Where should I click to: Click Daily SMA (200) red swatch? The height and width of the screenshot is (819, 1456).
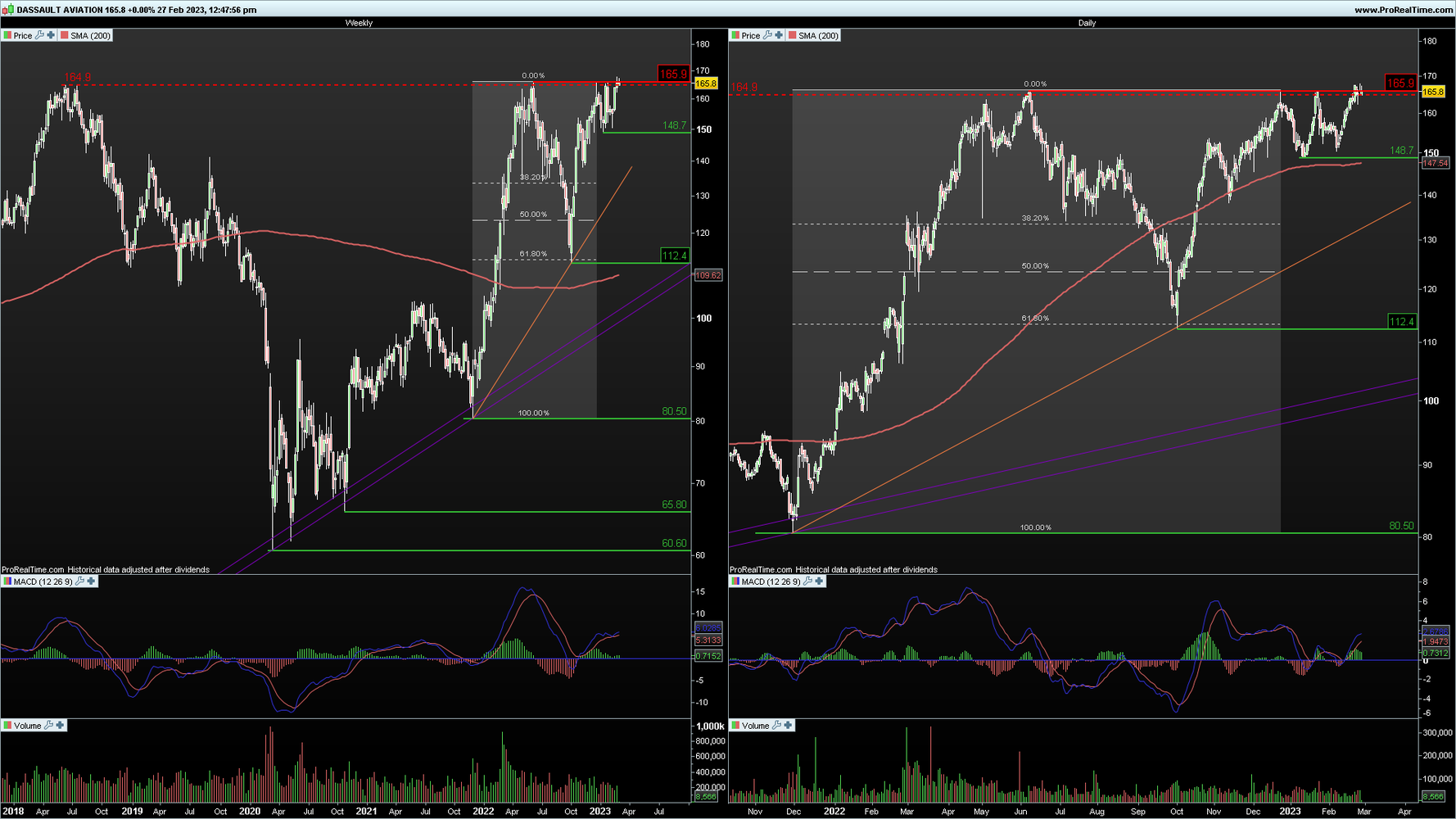(x=791, y=35)
